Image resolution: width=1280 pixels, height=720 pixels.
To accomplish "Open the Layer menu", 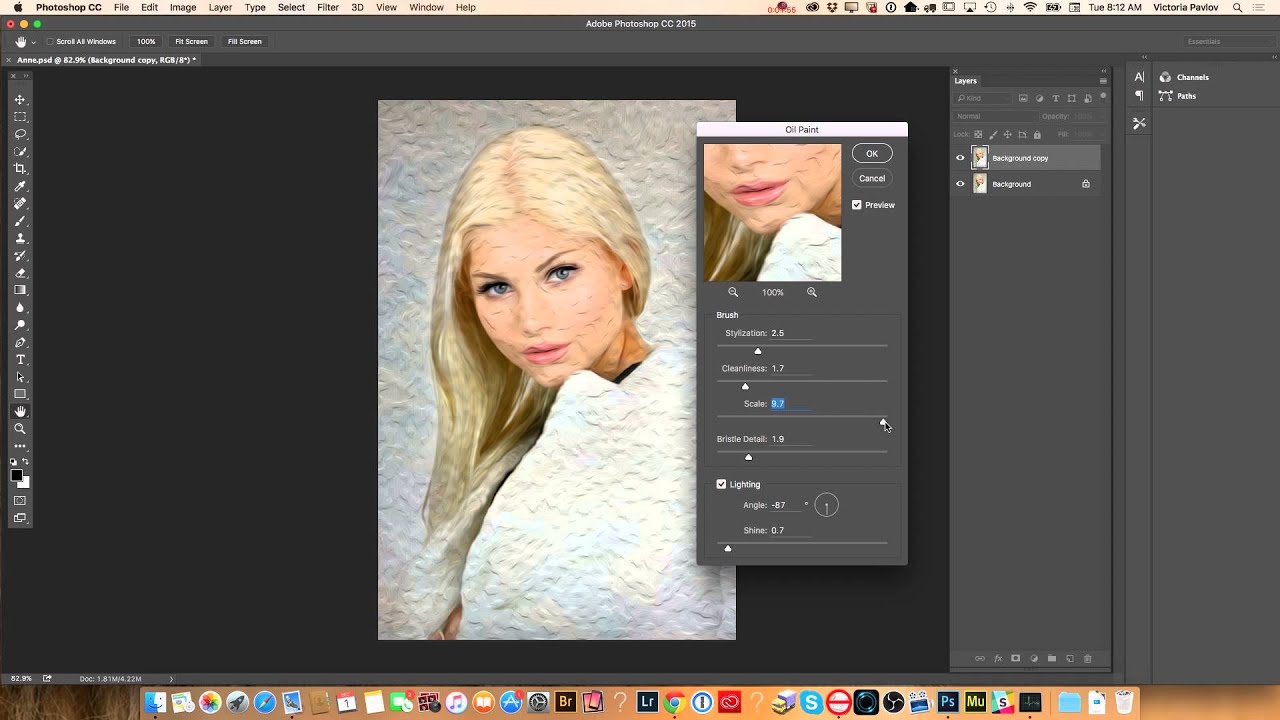I will pos(220,7).
